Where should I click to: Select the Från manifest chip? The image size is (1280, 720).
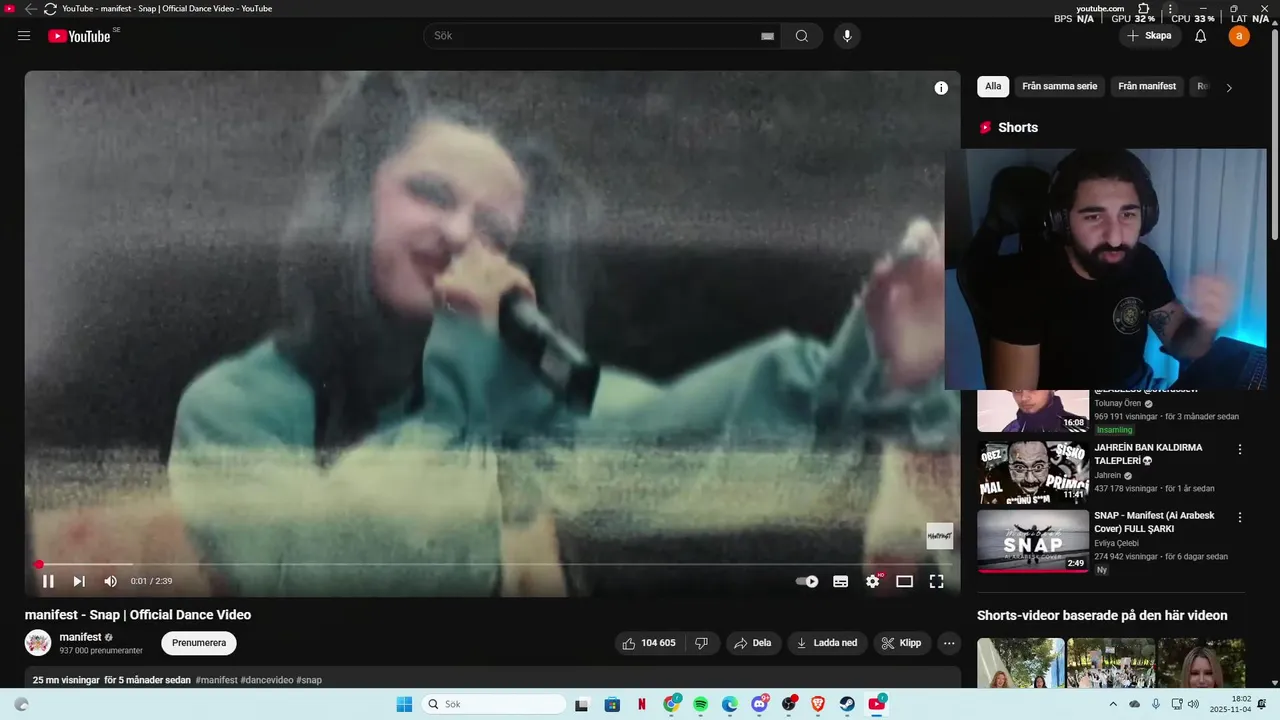pos(1147,87)
